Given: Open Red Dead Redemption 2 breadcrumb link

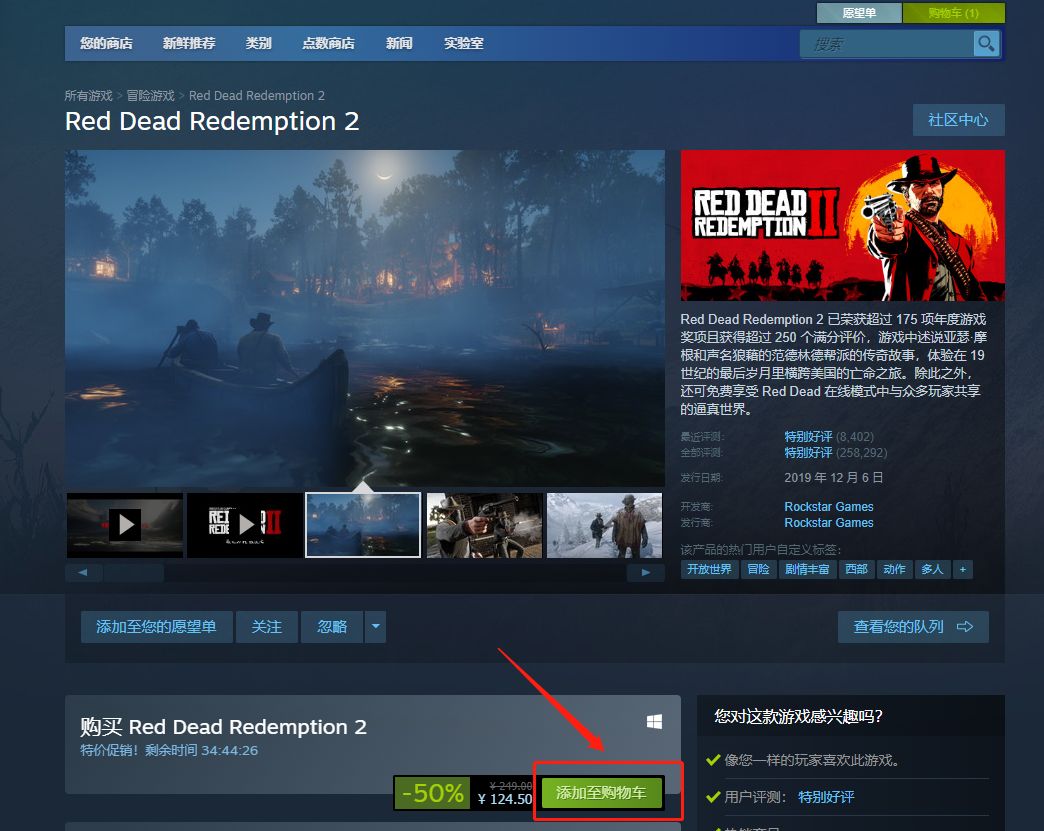Looking at the screenshot, I should click(x=257, y=95).
